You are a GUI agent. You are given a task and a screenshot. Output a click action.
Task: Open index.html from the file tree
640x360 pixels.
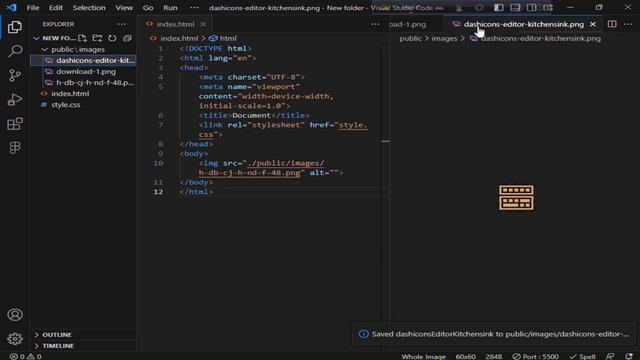tap(83, 93)
